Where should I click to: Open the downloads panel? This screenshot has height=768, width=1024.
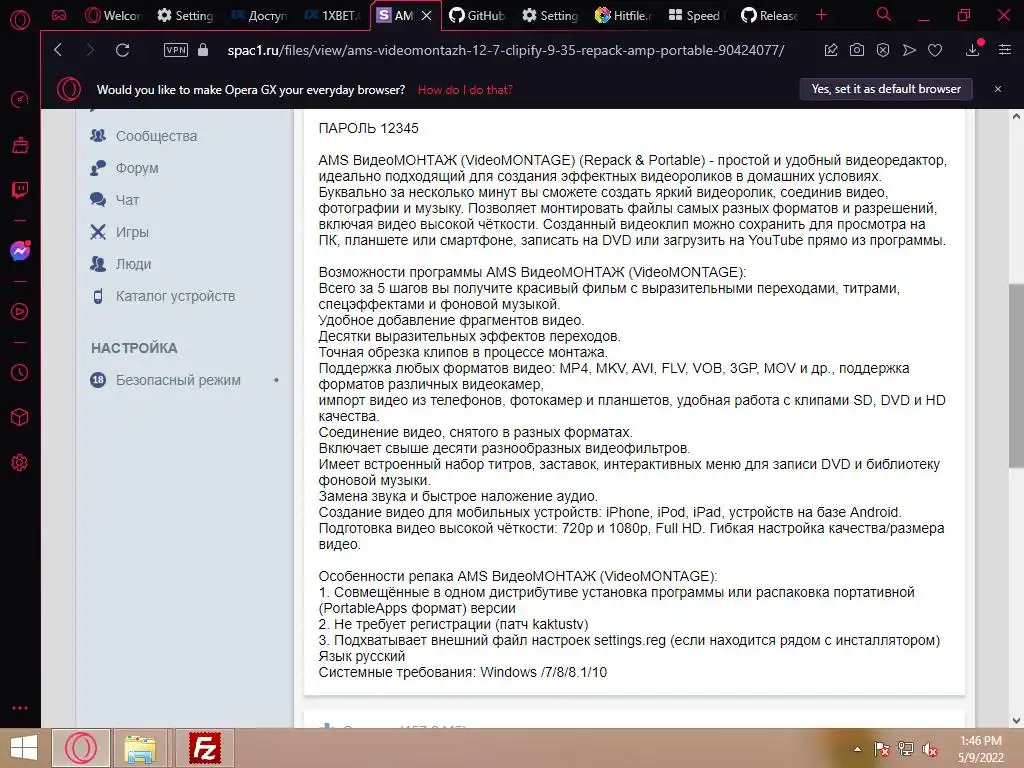click(x=973, y=50)
